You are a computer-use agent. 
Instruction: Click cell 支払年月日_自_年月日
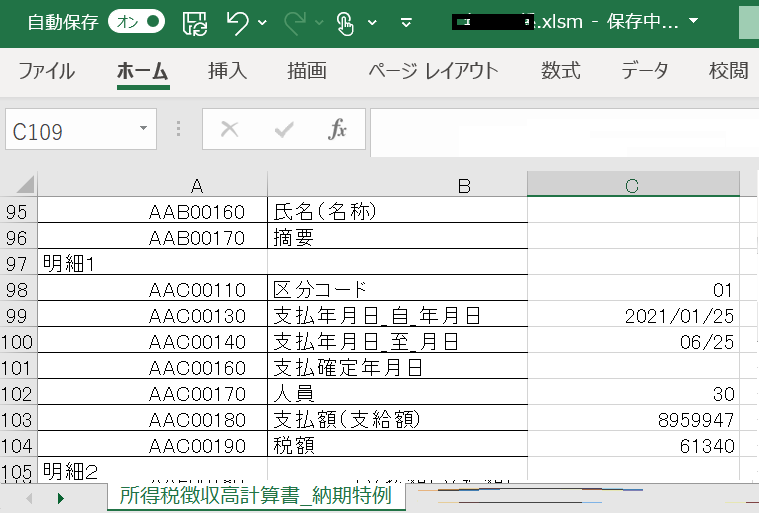point(397,314)
